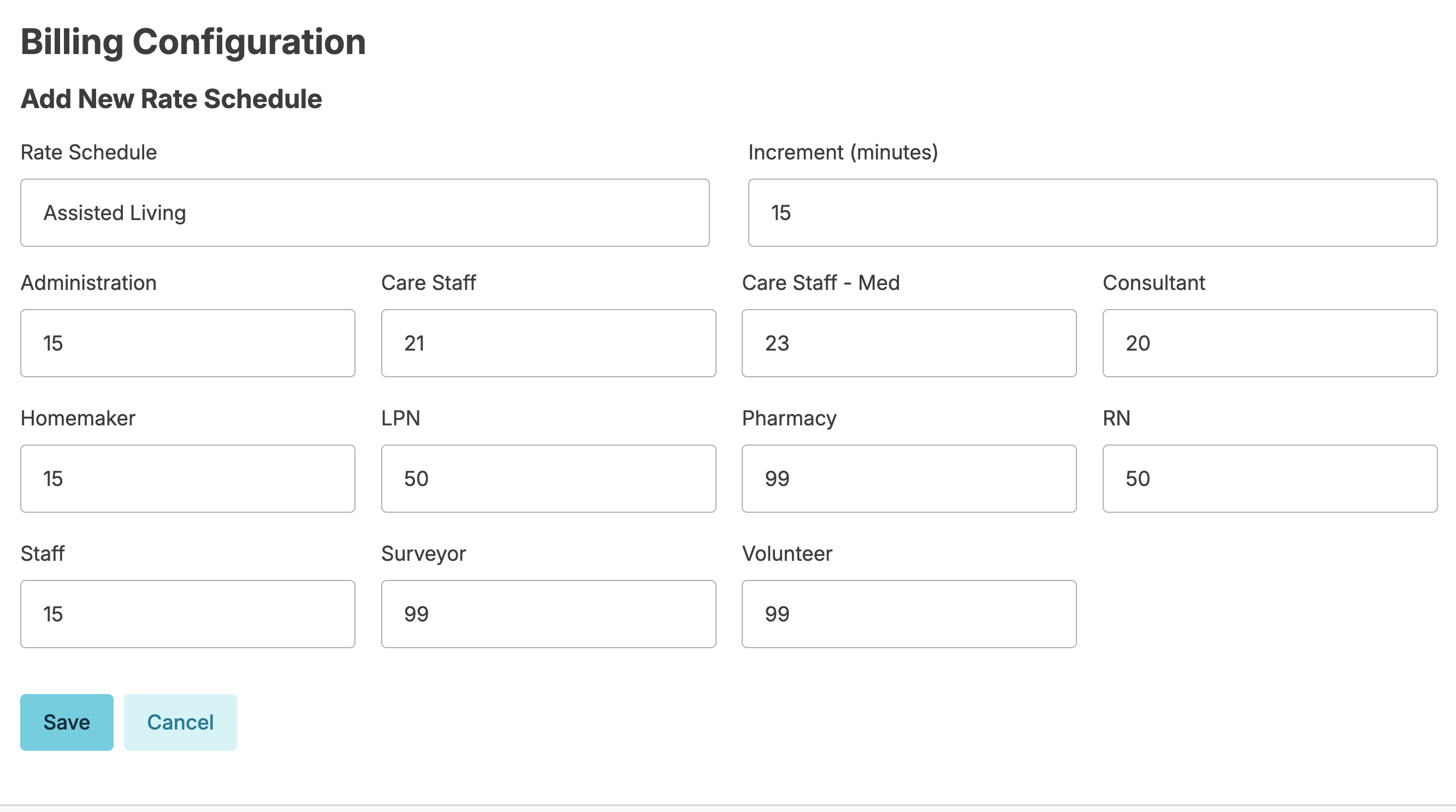The width and height of the screenshot is (1456, 812).
Task: Click the LPN rate input
Action: tap(548, 478)
